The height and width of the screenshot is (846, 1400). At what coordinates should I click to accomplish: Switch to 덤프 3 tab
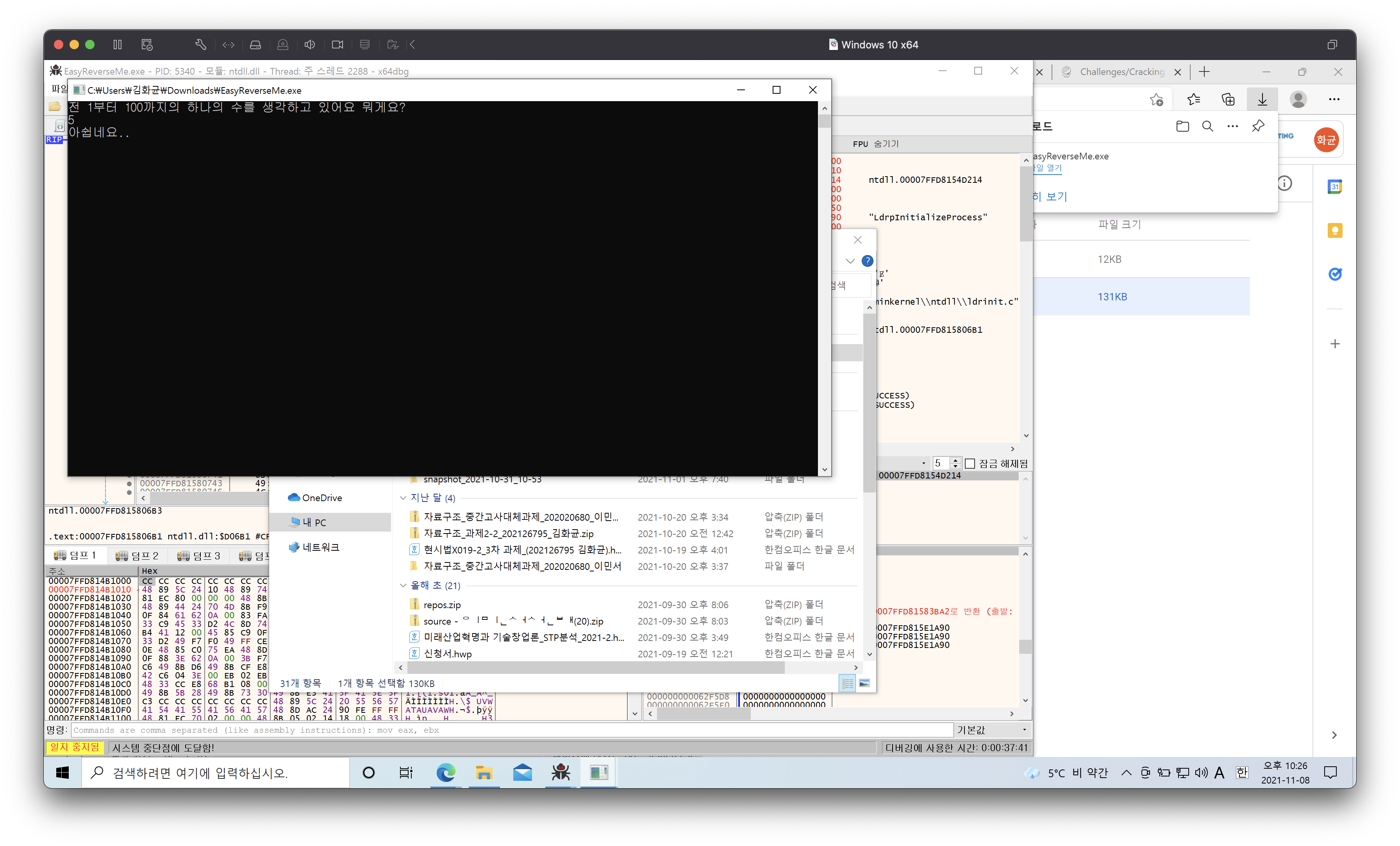click(199, 556)
